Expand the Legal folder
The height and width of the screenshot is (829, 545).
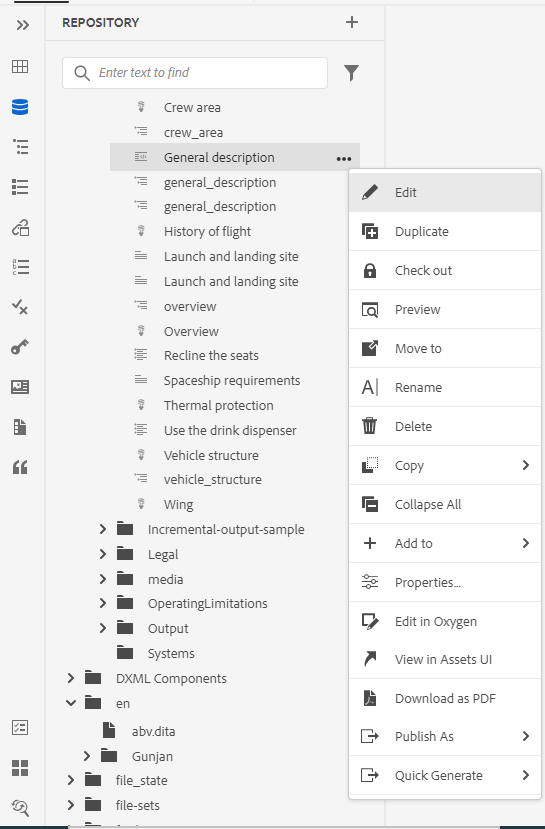click(x=103, y=554)
